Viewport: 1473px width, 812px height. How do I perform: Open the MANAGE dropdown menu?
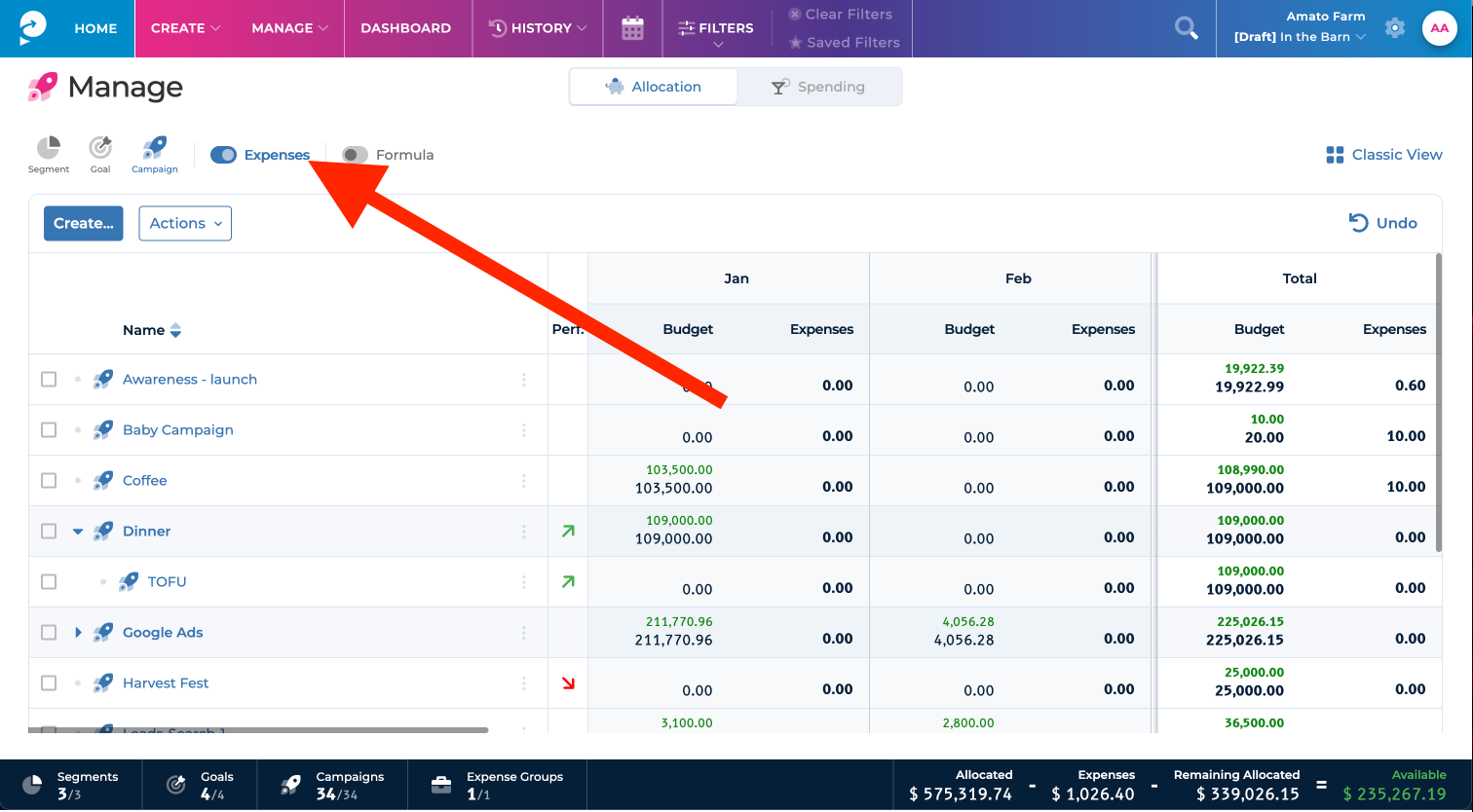click(289, 28)
